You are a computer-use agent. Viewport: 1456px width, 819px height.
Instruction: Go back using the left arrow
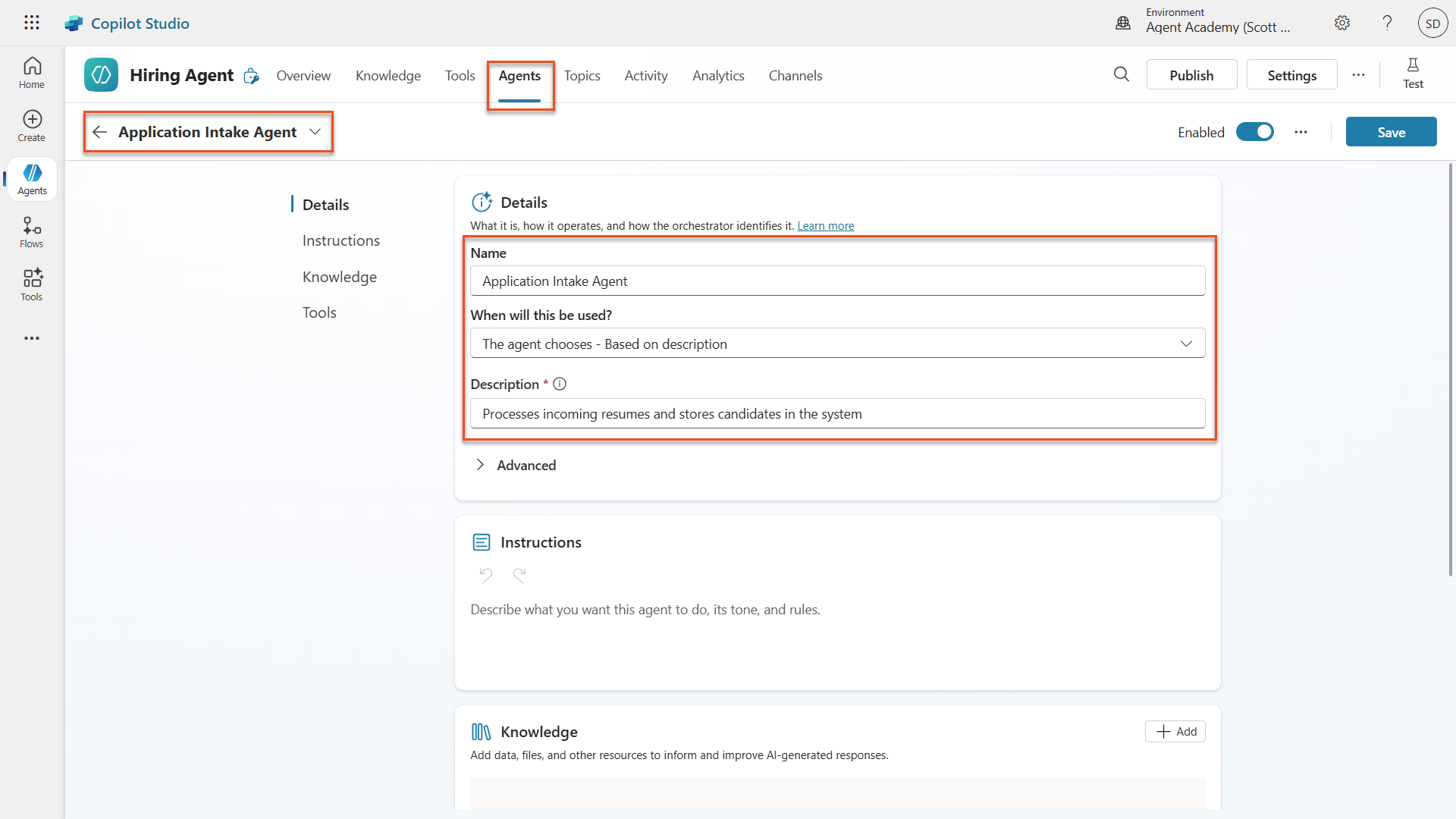[99, 132]
